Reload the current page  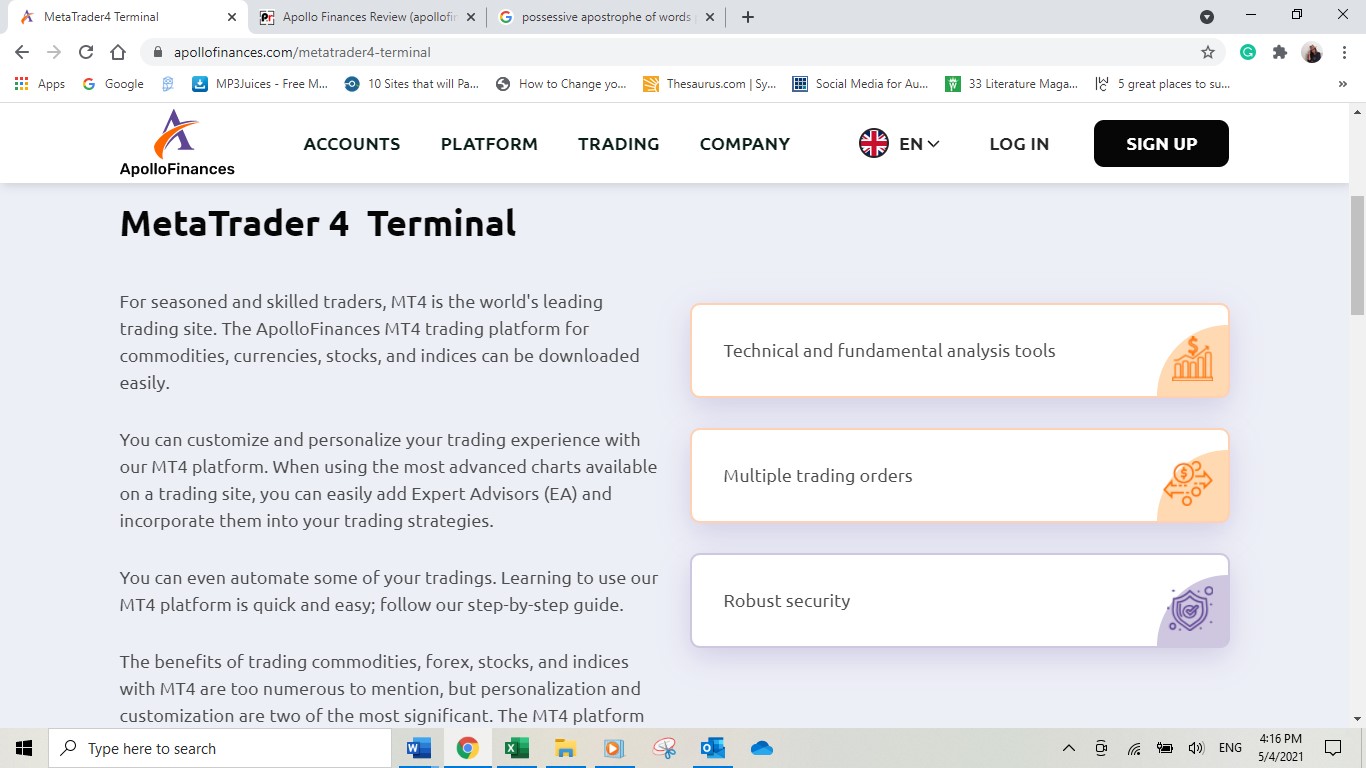[86, 52]
